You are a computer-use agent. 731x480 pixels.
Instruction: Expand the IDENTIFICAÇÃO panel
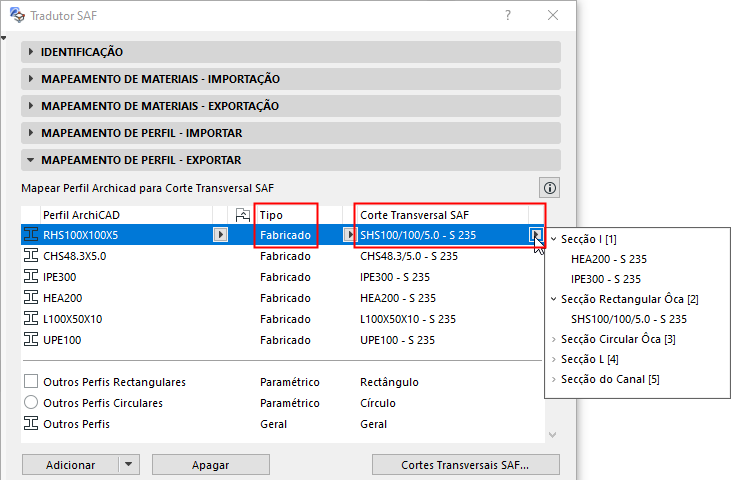click(x=30, y=52)
